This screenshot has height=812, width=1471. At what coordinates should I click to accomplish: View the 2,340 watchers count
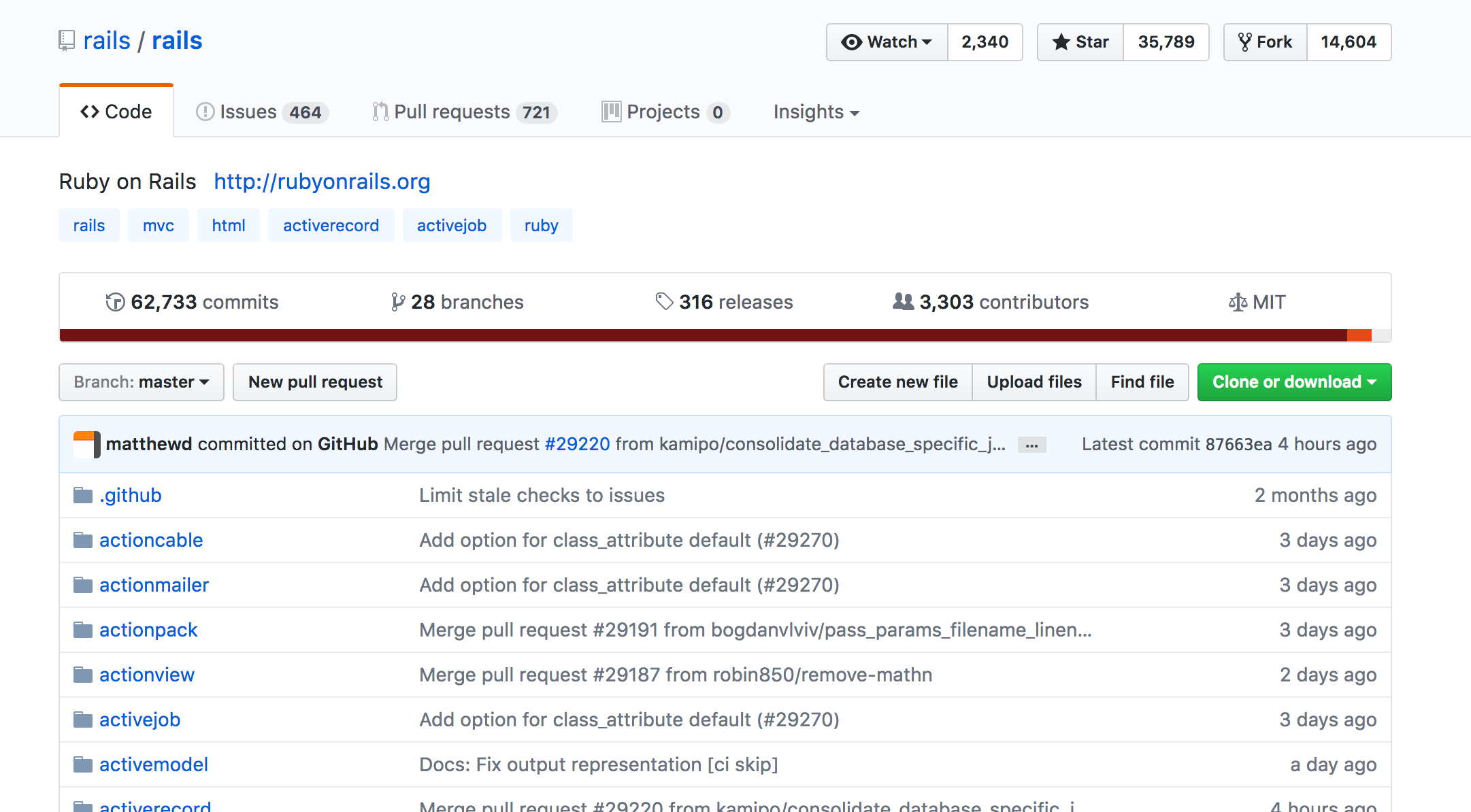point(985,42)
